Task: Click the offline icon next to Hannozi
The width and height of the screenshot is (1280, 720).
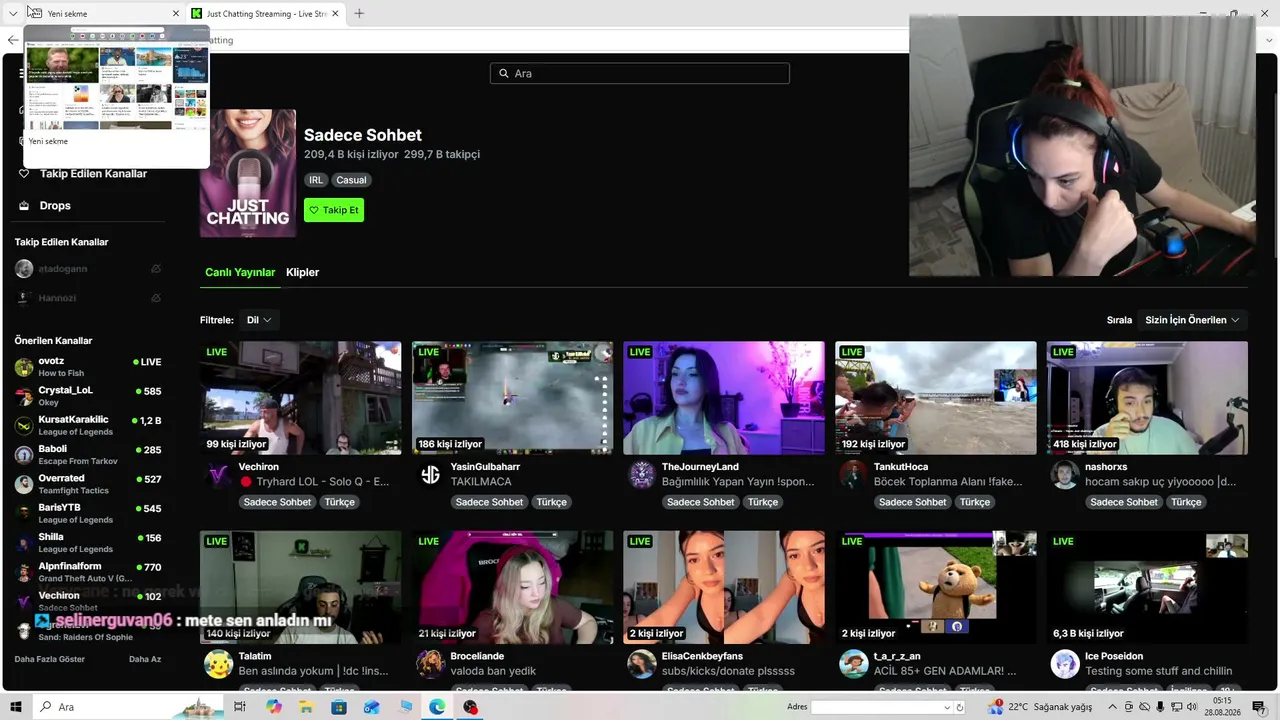Action: [x=156, y=298]
